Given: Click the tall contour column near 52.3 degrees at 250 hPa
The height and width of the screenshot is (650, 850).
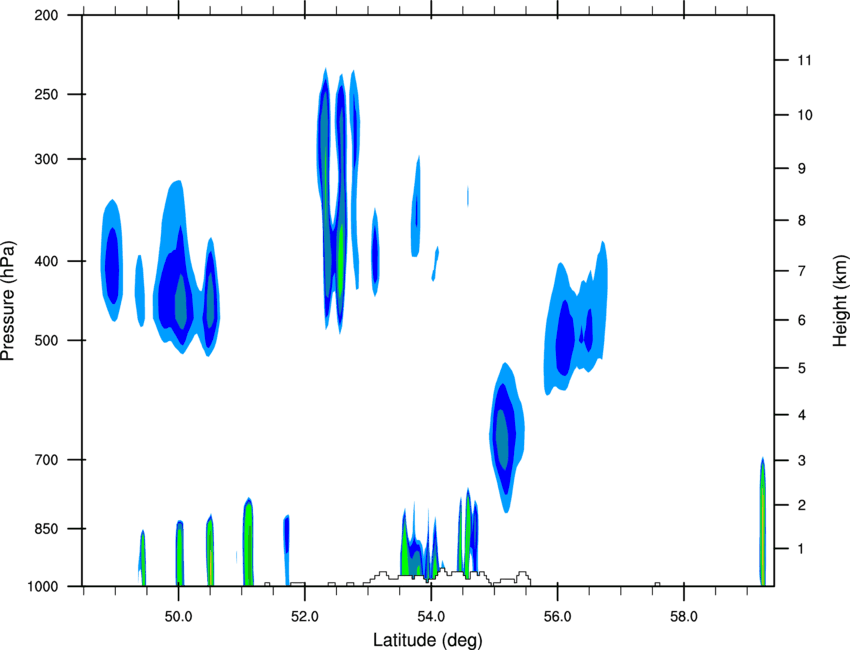Looking at the screenshot, I should pos(324,198).
